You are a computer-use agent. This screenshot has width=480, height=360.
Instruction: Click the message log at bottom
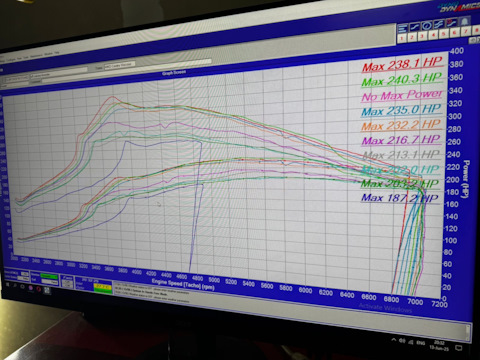[x=152, y=291]
